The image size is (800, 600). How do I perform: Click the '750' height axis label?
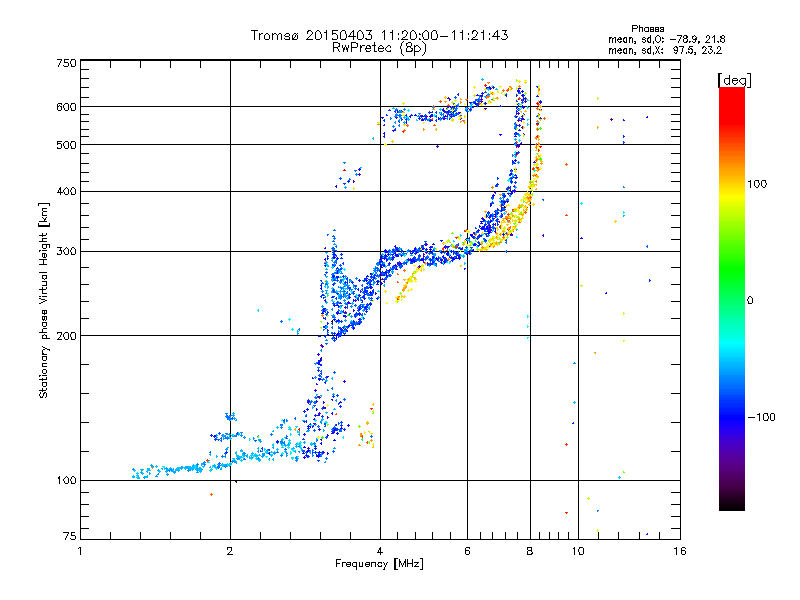click(66, 63)
